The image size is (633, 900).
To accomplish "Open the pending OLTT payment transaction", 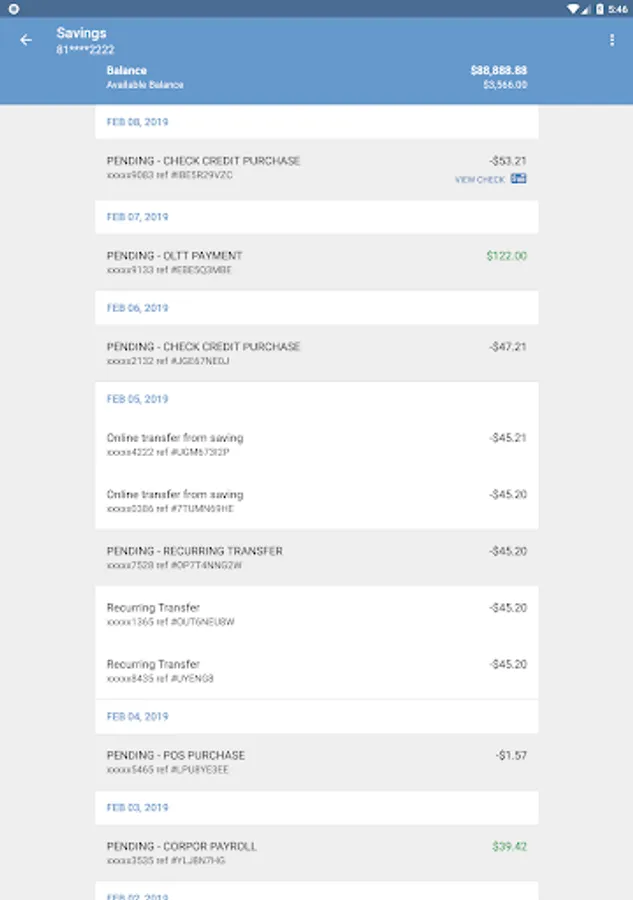I will [300, 262].
